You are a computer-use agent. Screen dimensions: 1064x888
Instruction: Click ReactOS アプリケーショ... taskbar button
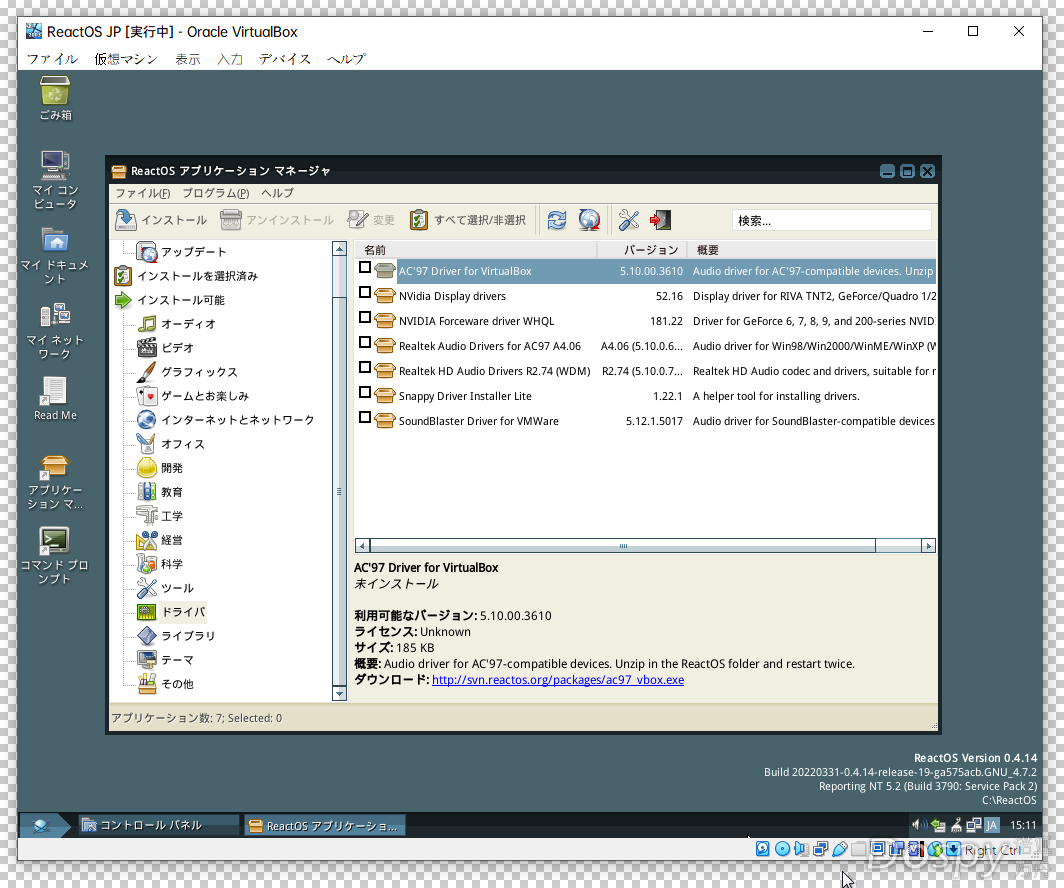pos(324,826)
